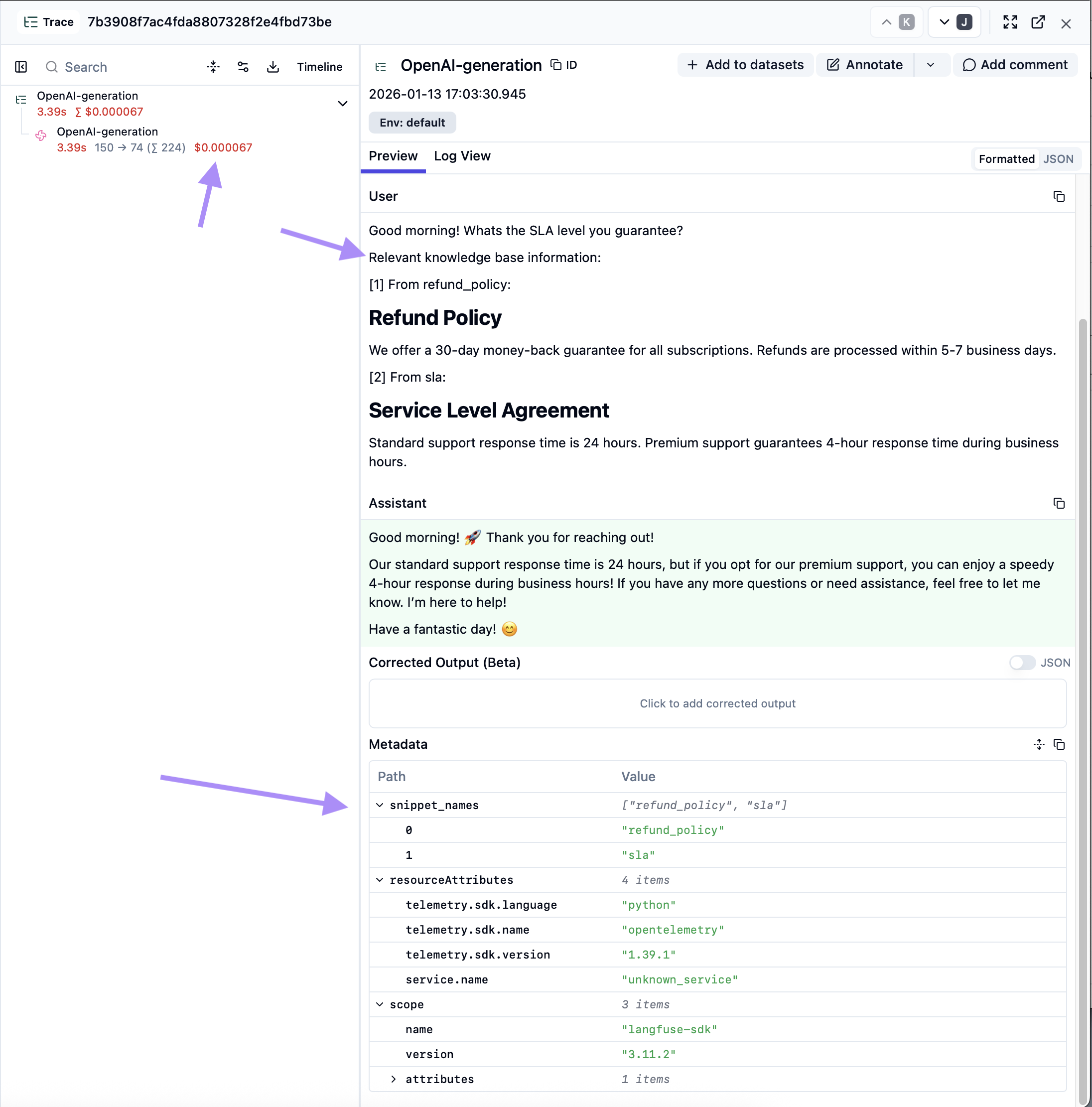Click the Env: default badge
The width and height of the screenshot is (1092, 1107).
pyautogui.click(x=412, y=123)
